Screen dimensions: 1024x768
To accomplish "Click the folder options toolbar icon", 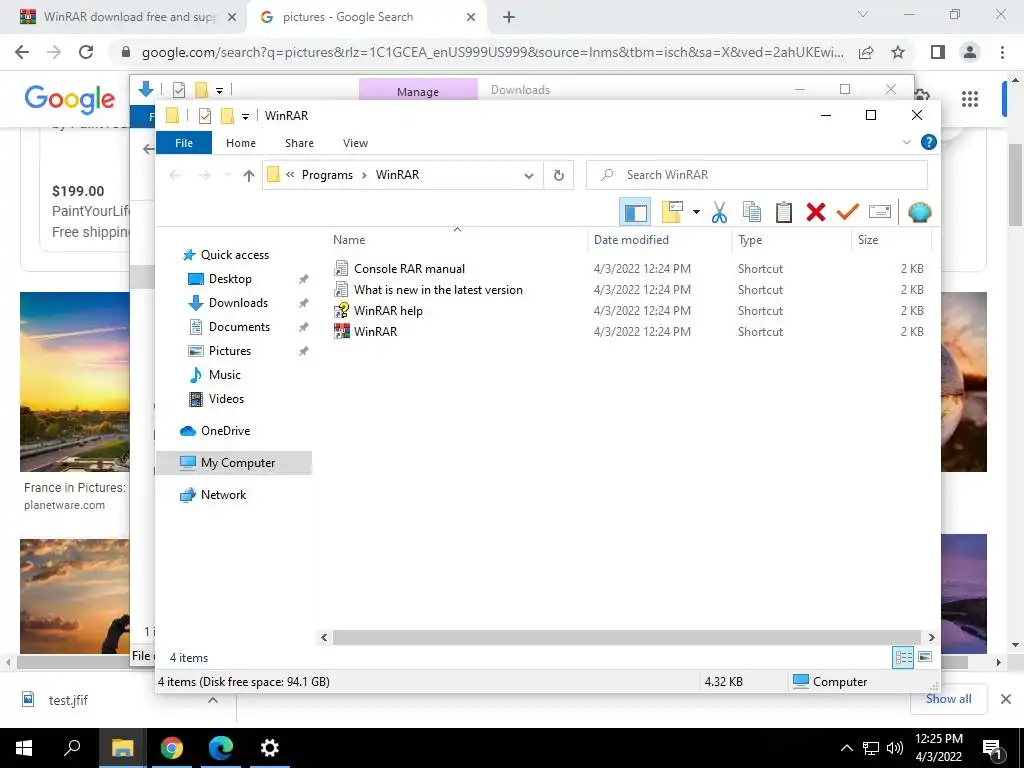I will pos(672,212).
